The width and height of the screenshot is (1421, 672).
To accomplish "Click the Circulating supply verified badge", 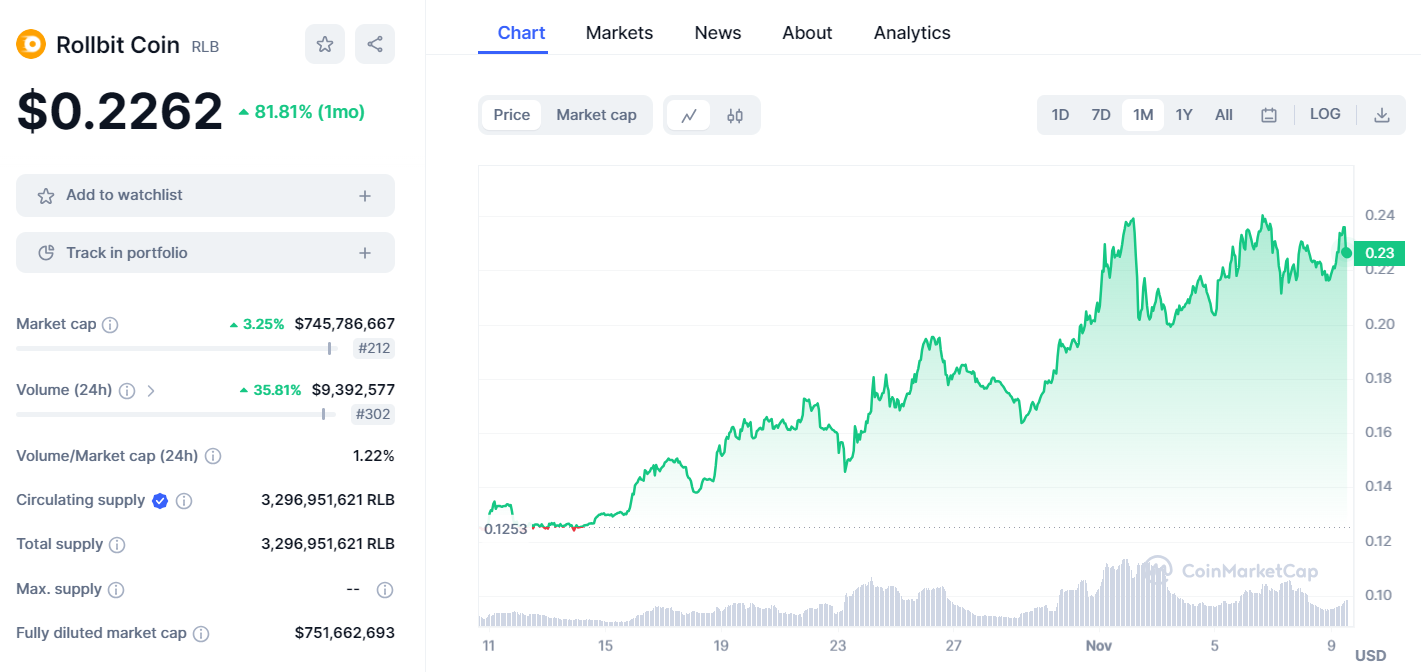I will pyautogui.click(x=160, y=501).
